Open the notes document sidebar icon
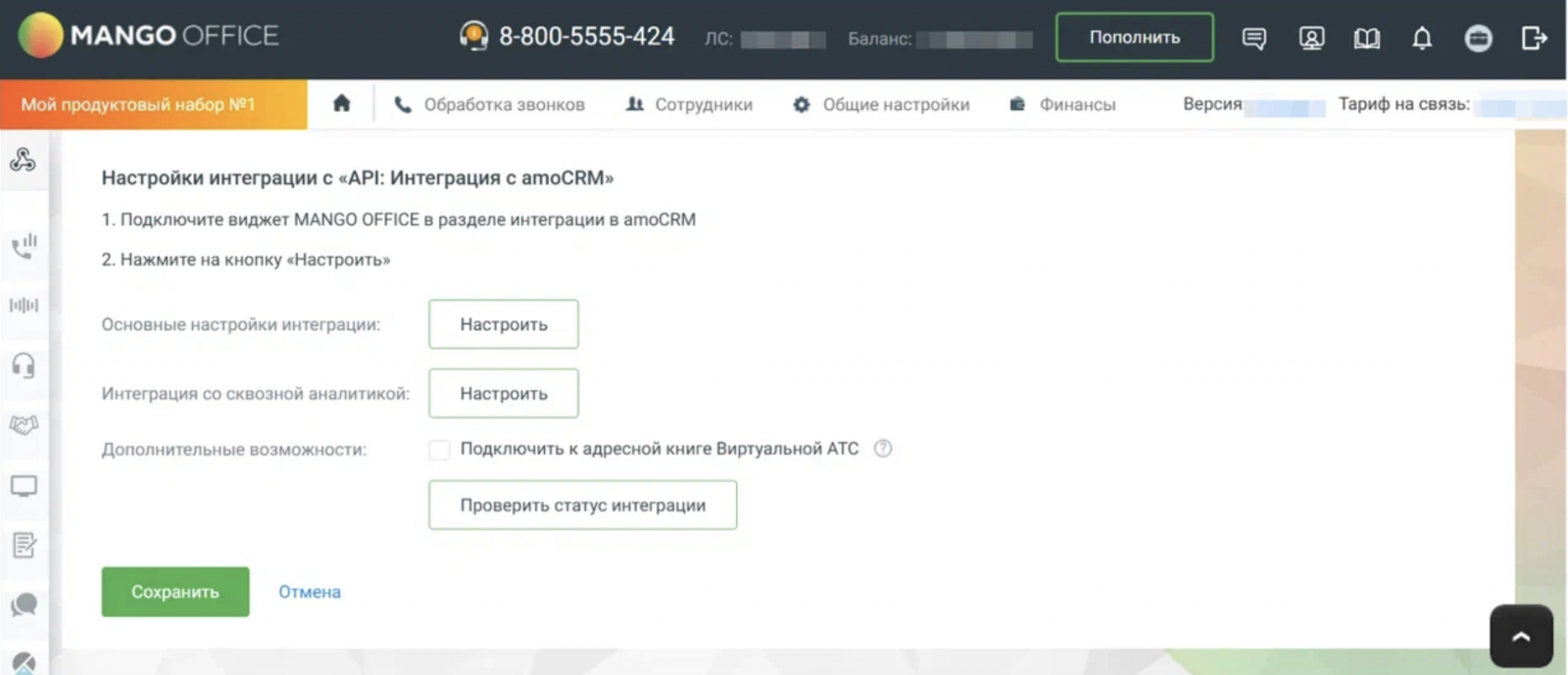The image size is (1568, 675). pyautogui.click(x=24, y=545)
